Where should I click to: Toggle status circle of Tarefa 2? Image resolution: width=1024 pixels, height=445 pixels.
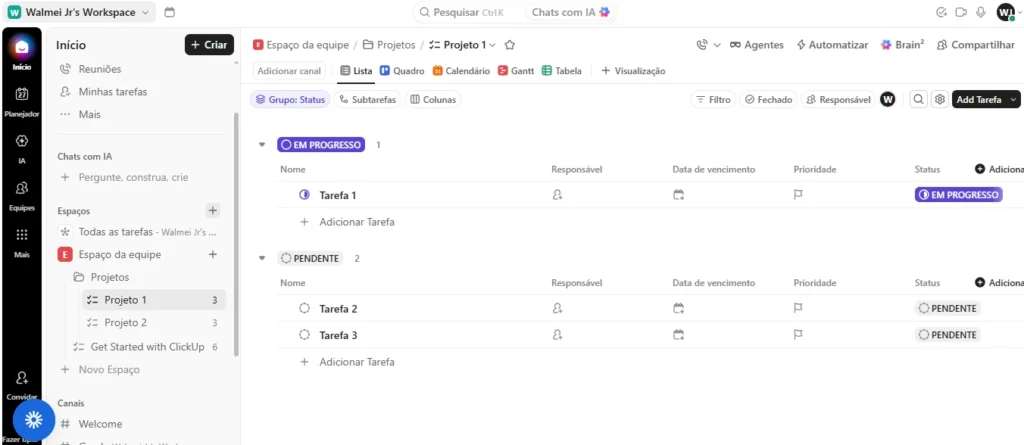pyautogui.click(x=304, y=308)
